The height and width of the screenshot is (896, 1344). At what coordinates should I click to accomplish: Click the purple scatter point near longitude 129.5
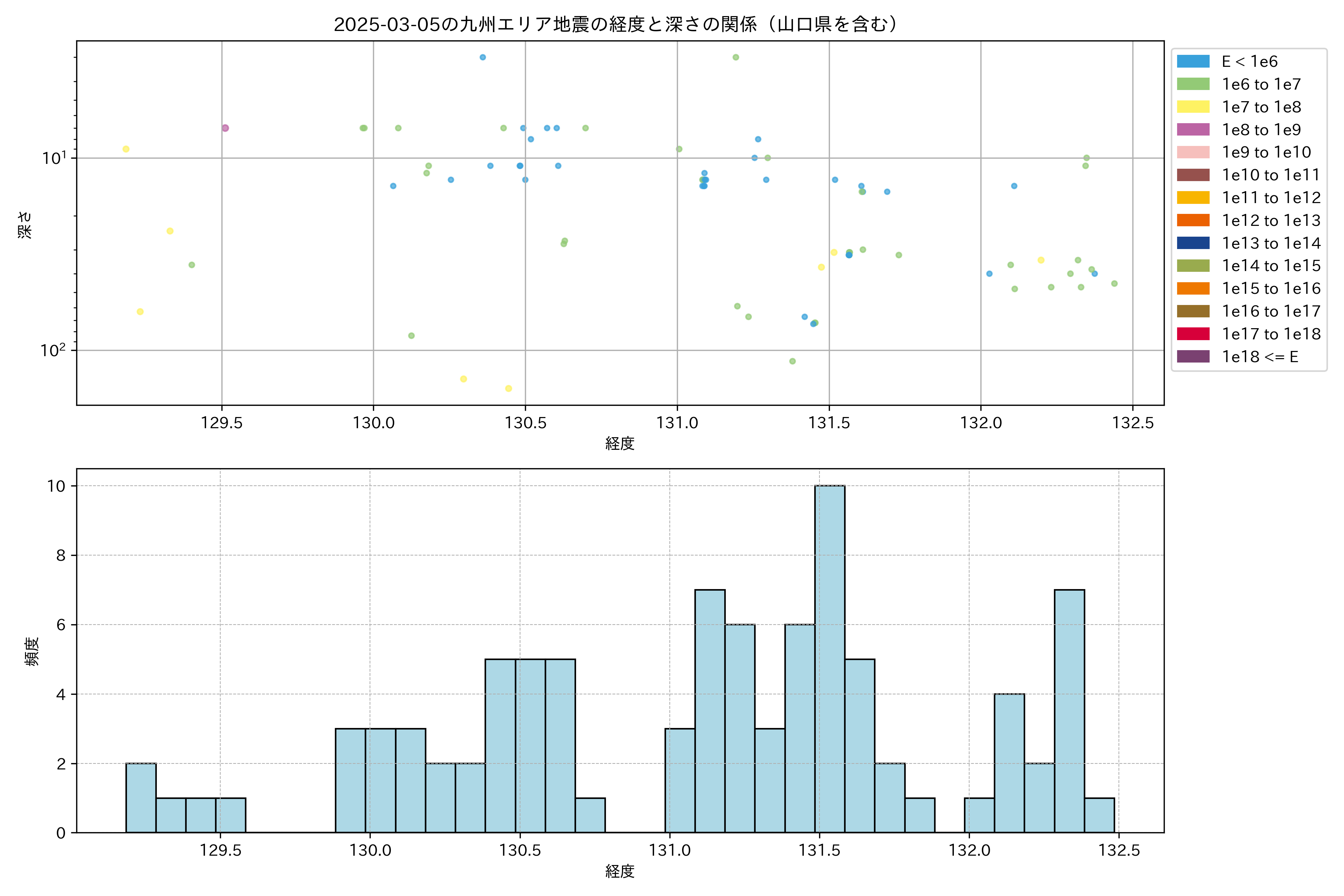coord(225,128)
